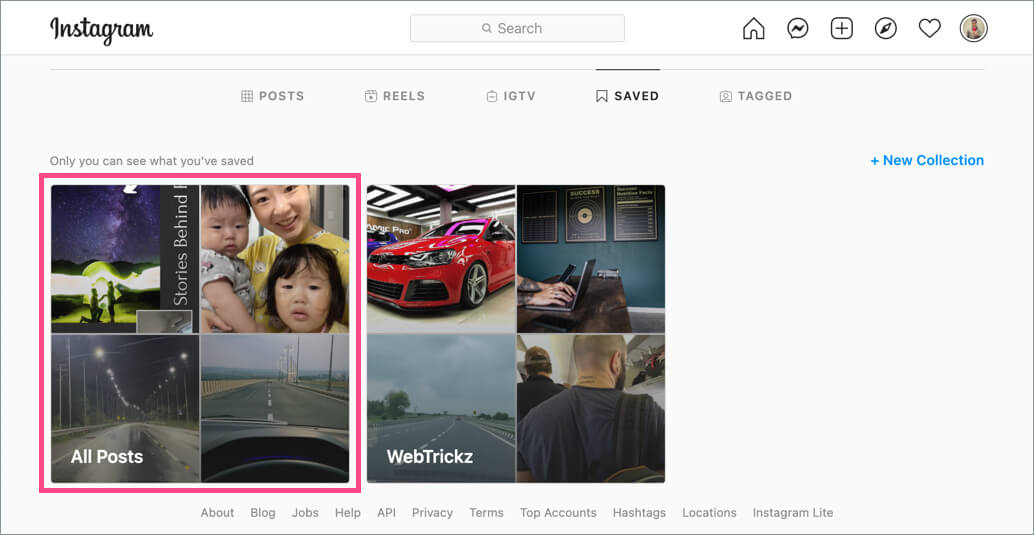
Task: Select the SAVED tab
Action: pos(627,96)
